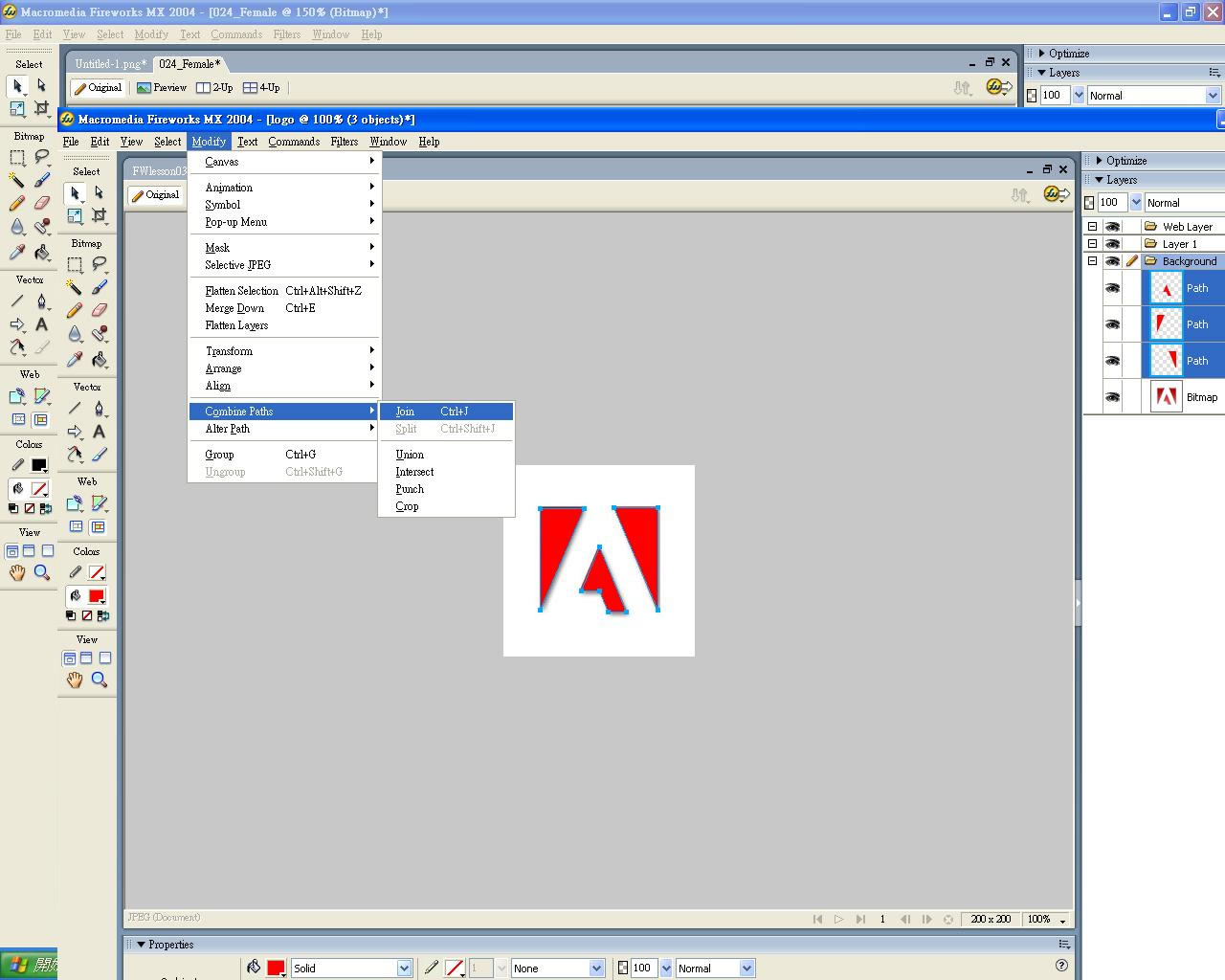Viewport: 1225px width, 980px height.
Task: Select the Brush tool in logo window toolbar
Action: click(x=99, y=287)
